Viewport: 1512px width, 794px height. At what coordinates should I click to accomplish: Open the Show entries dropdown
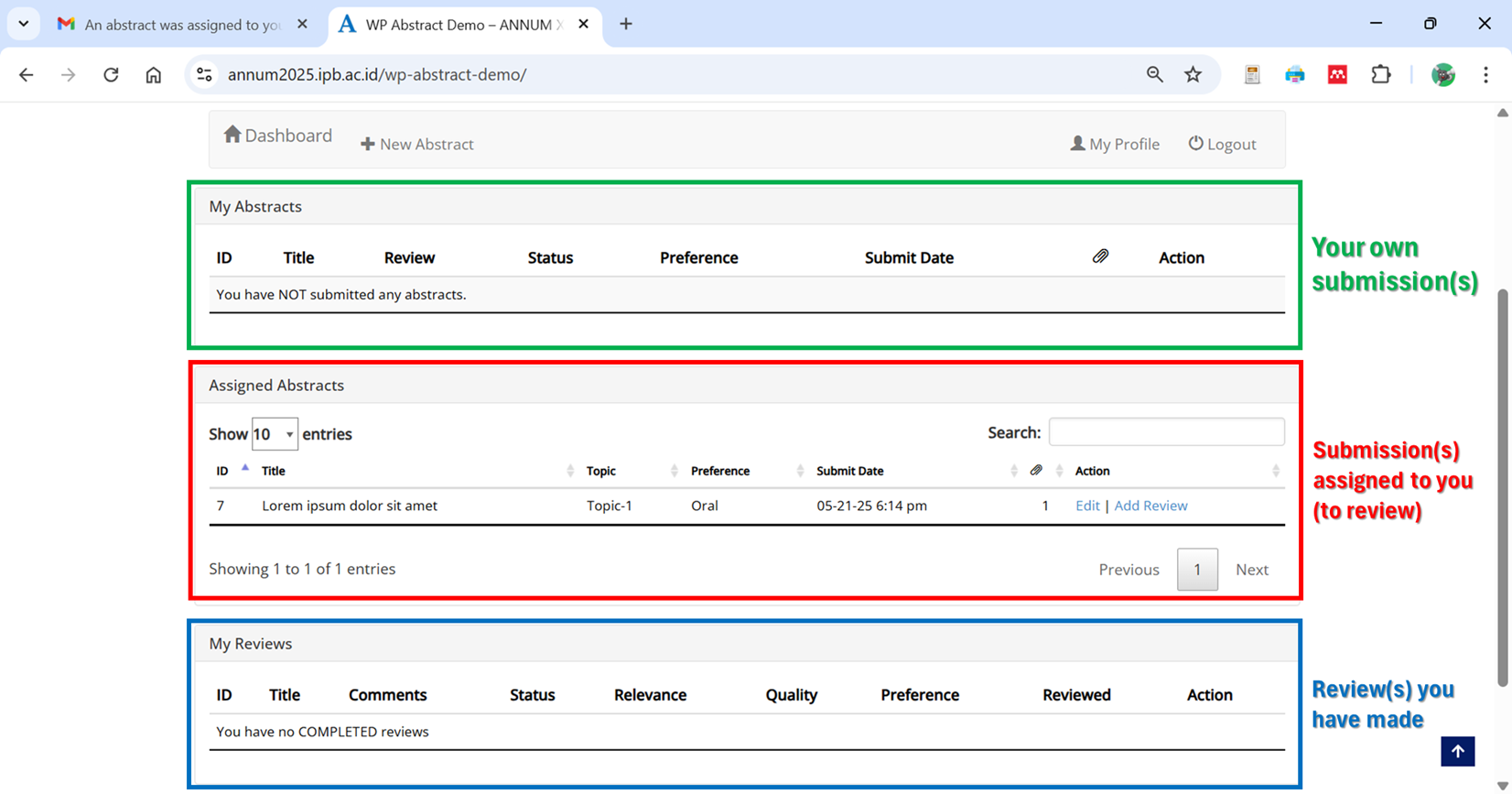(x=275, y=434)
